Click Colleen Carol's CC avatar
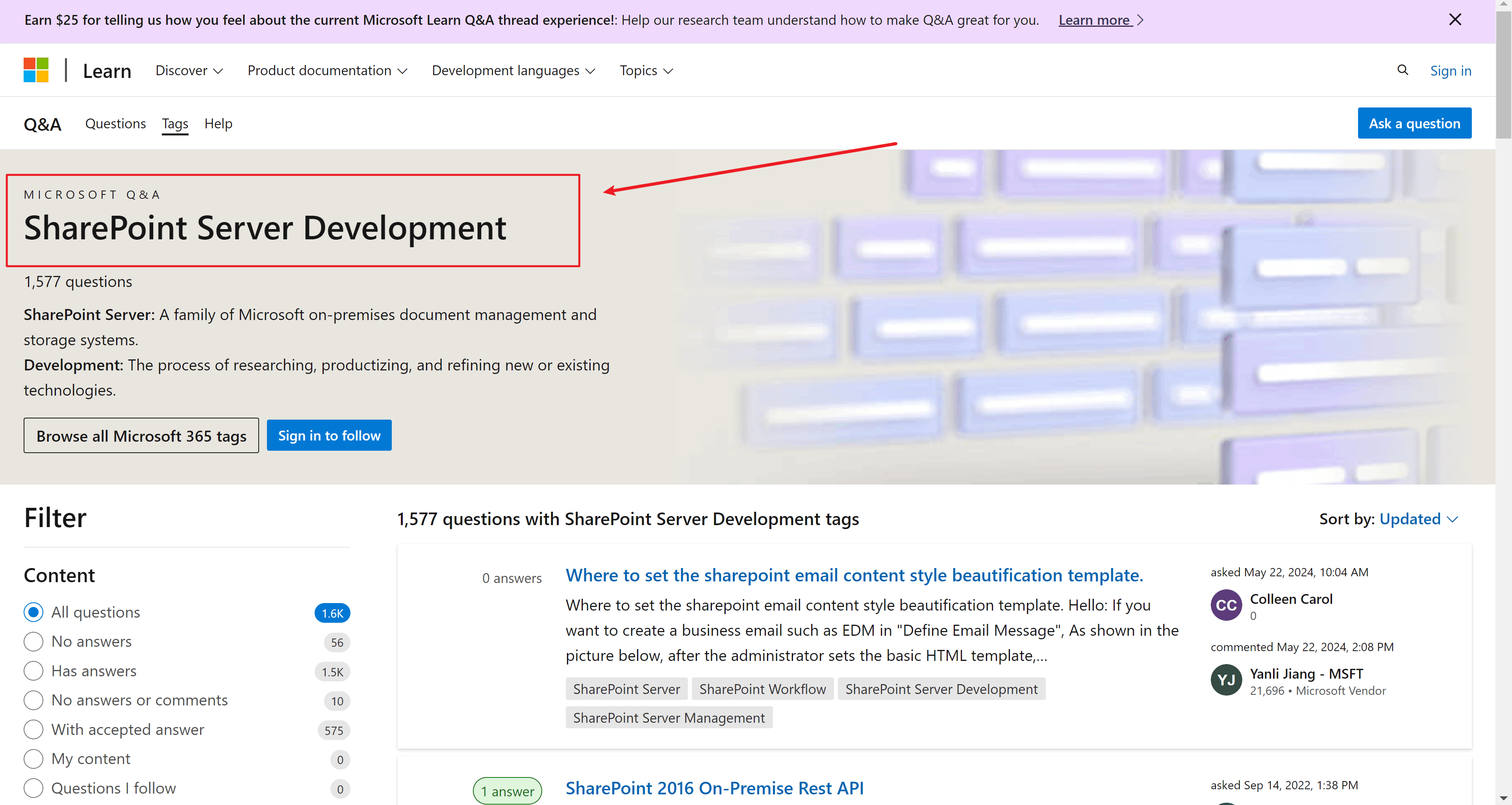1512x805 pixels. [x=1226, y=605]
